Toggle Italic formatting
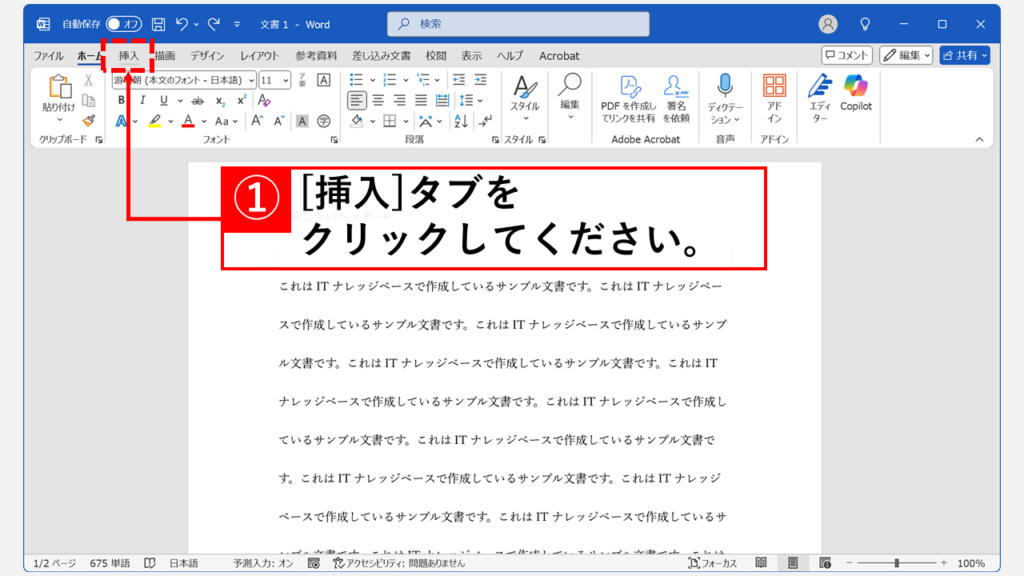1024x576 pixels. click(142, 100)
